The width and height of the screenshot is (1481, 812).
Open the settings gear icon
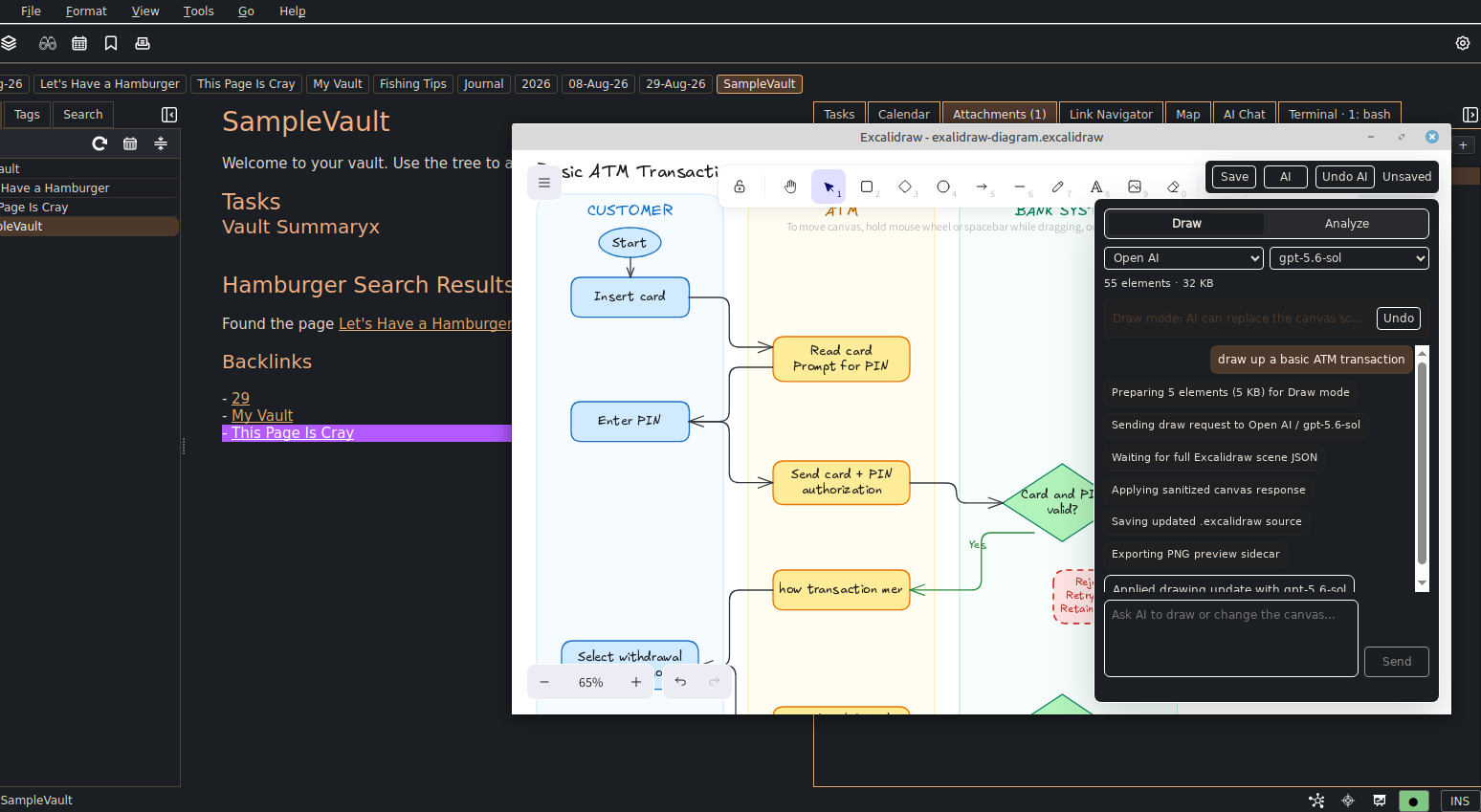pyautogui.click(x=1463, y=43)
